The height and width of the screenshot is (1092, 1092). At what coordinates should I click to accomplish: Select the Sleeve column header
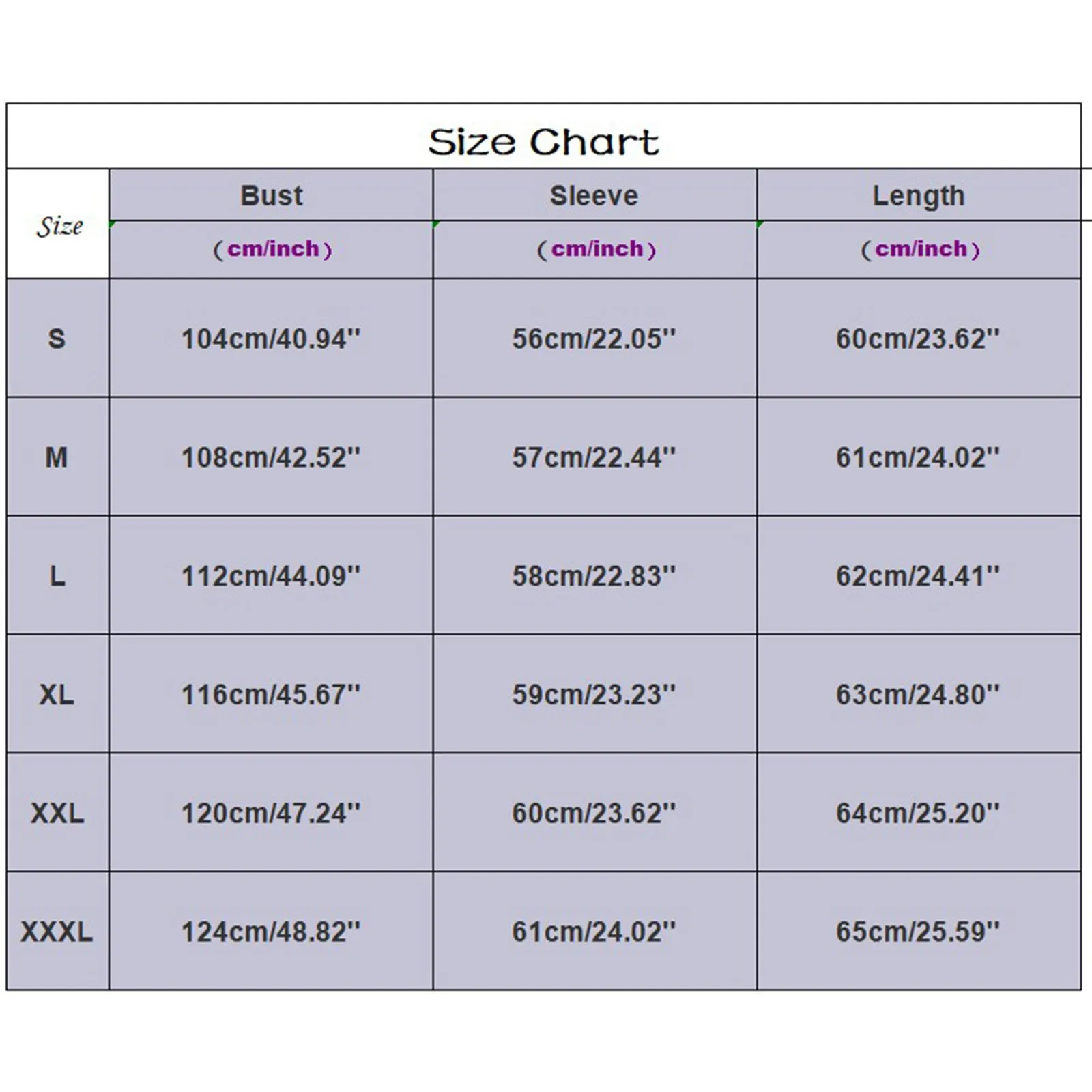click(594, 196)
